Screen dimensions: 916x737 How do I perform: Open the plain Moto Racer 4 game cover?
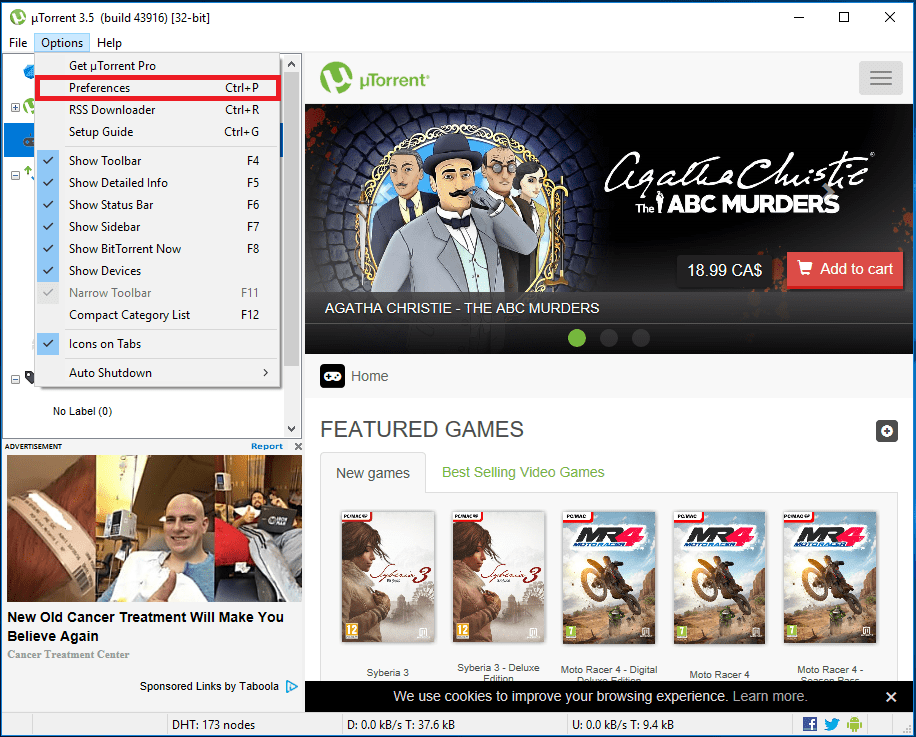tap(720, 578)
